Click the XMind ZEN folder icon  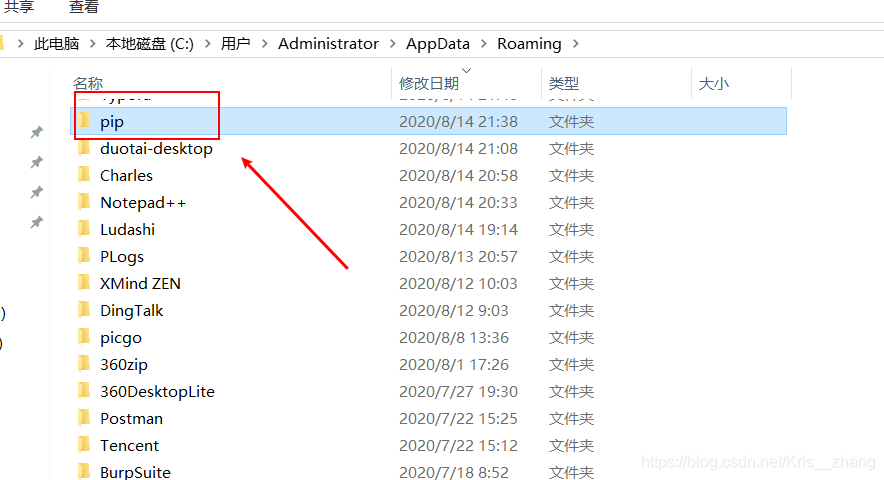pyautogui.click(x=85, y=283)
